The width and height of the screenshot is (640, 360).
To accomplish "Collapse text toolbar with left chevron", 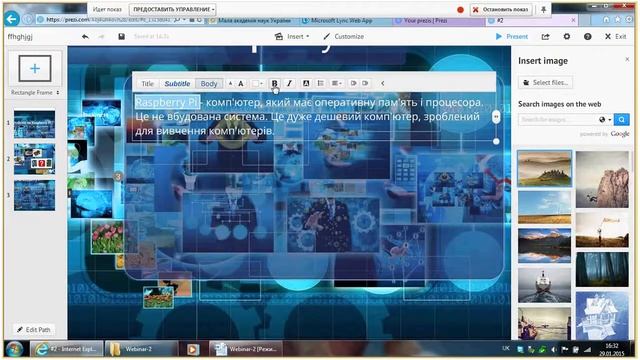I will click(x=382, y=83).
